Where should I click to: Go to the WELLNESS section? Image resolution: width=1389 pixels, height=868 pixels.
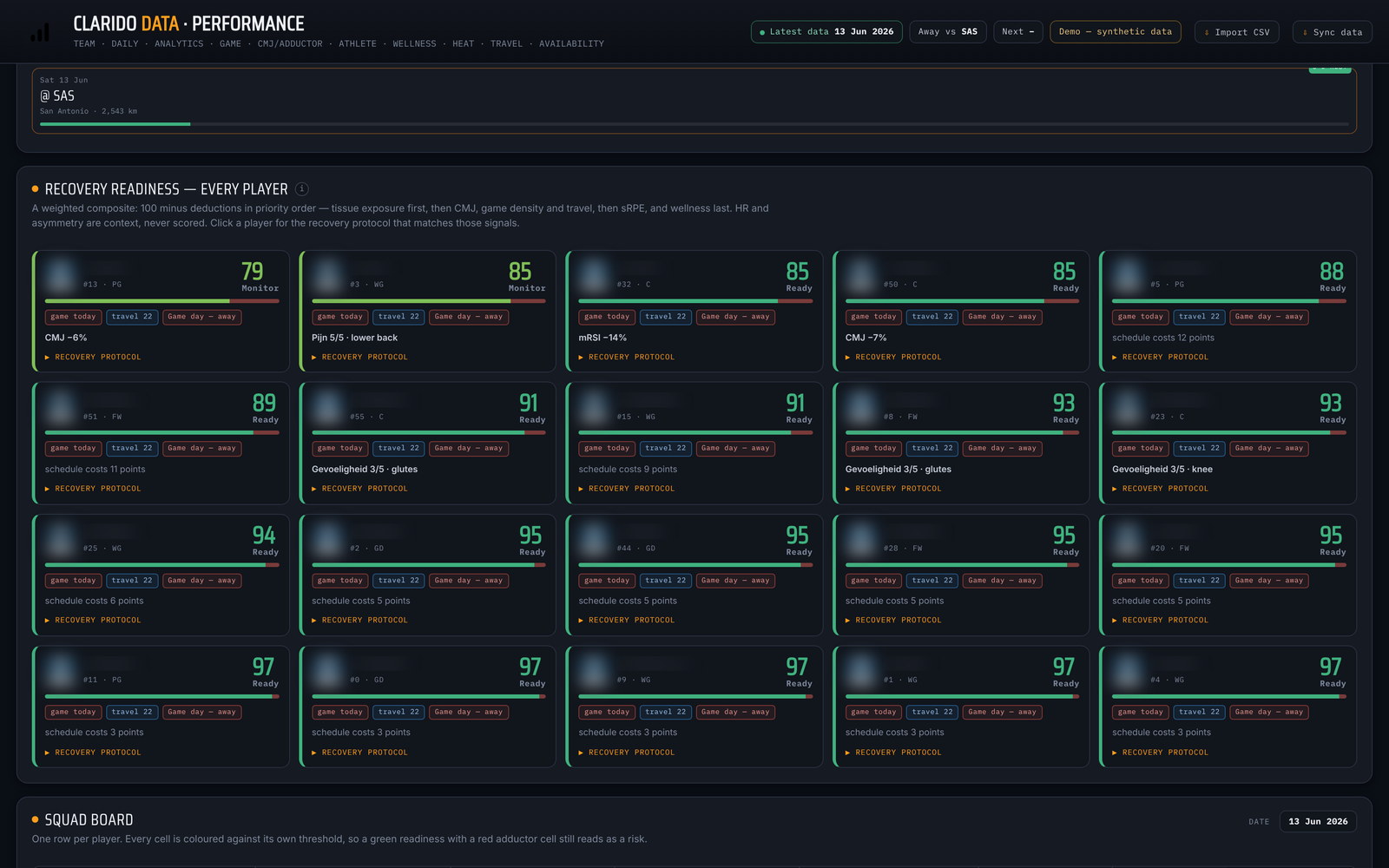coord(414,43)
